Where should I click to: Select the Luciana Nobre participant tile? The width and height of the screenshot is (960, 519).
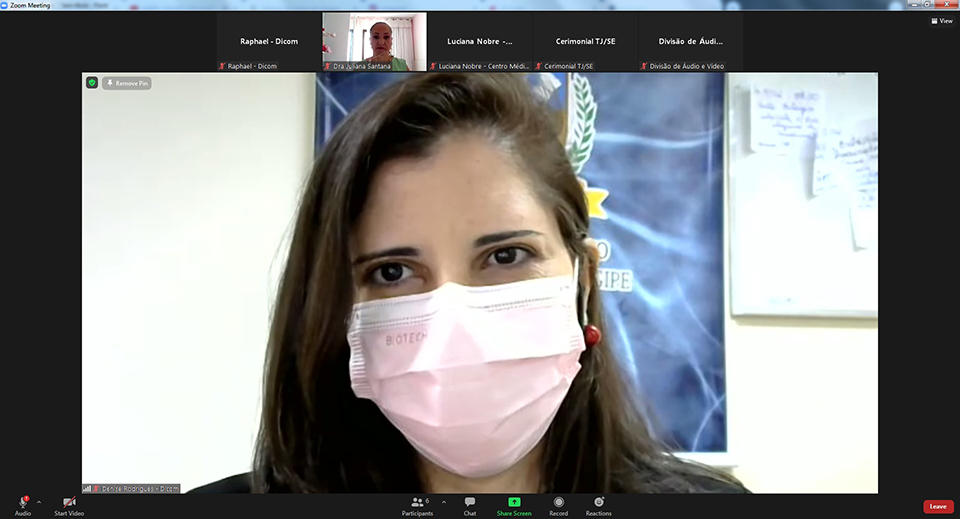(x=479, y=41)
